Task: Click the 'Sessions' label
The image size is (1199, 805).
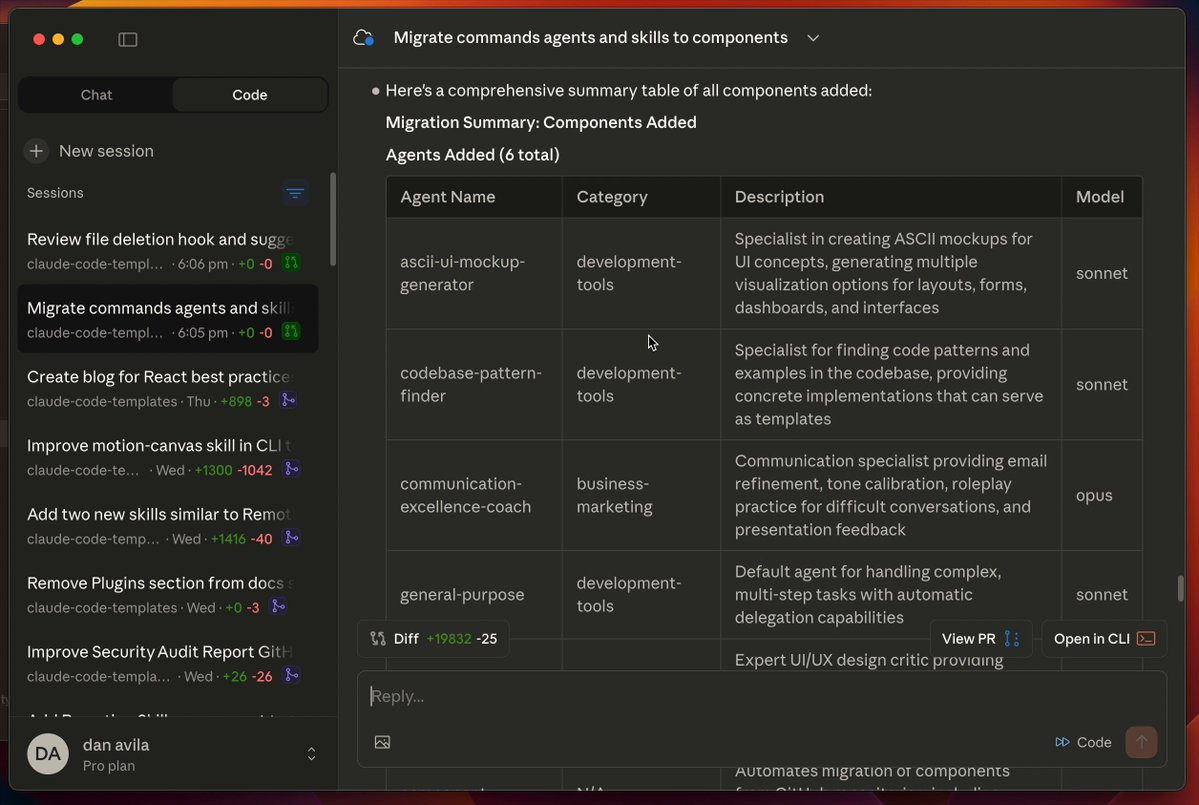Action: [x=55, y=193]
